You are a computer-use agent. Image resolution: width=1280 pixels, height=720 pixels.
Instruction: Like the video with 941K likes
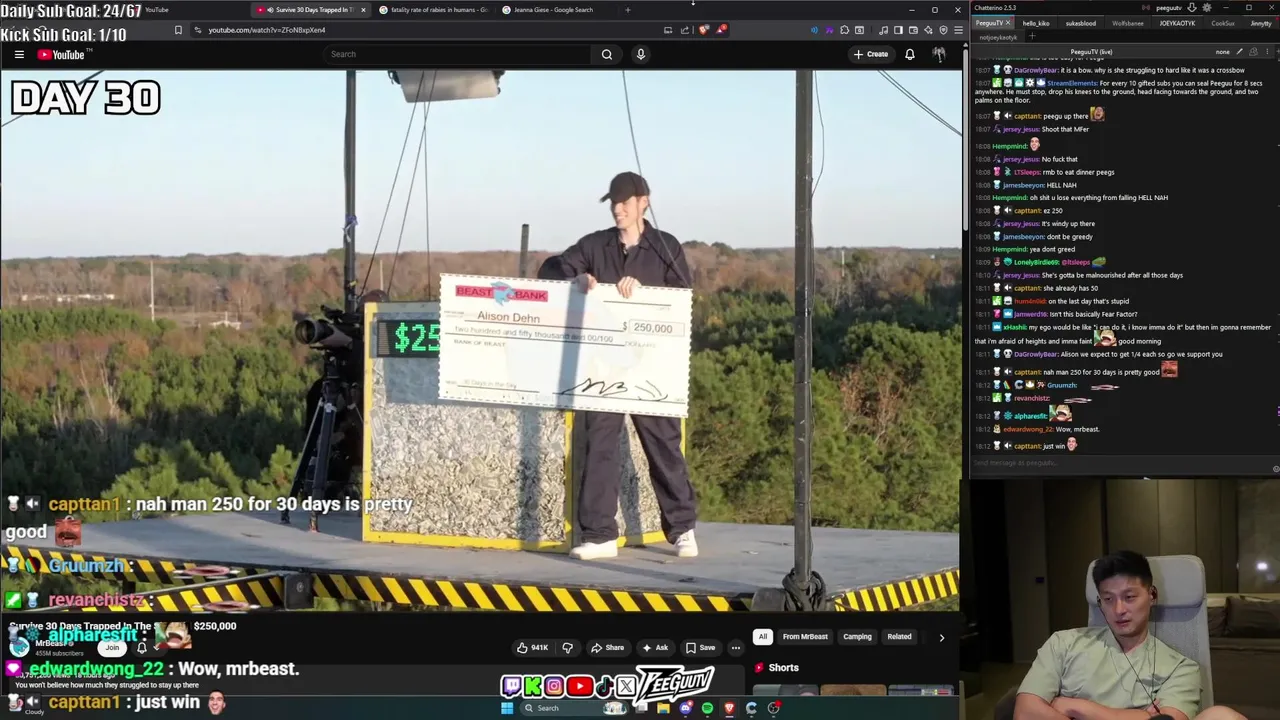click(x=532, y=647)
